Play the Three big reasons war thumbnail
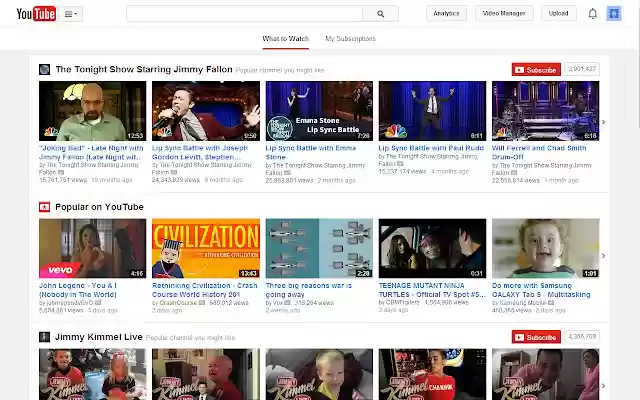The height and width of the screenshot is (400, 640). point(319,248)
